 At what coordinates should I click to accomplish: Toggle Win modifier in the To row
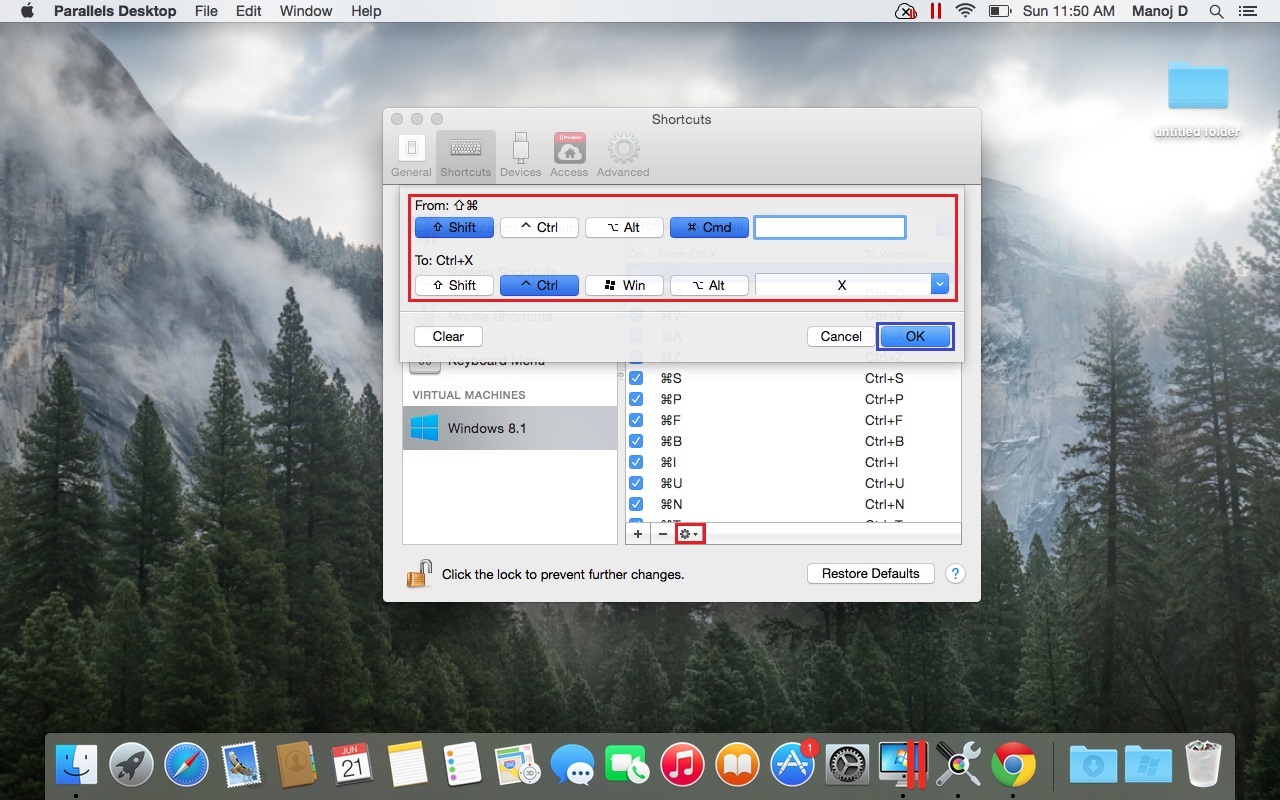624,286
